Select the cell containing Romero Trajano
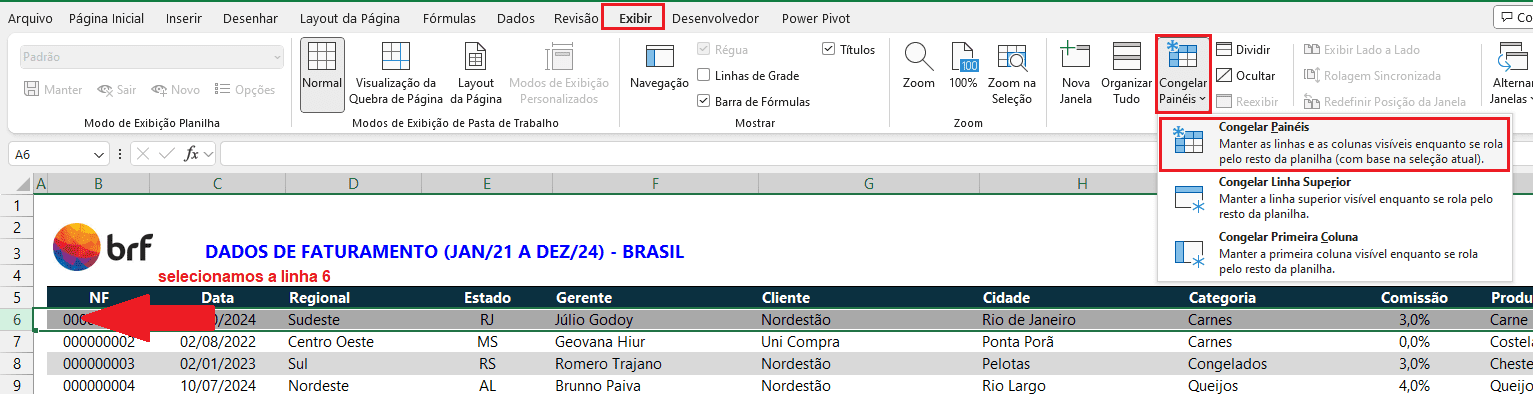Viewport: 1533px width, 394px height. (x=655, y=363)
